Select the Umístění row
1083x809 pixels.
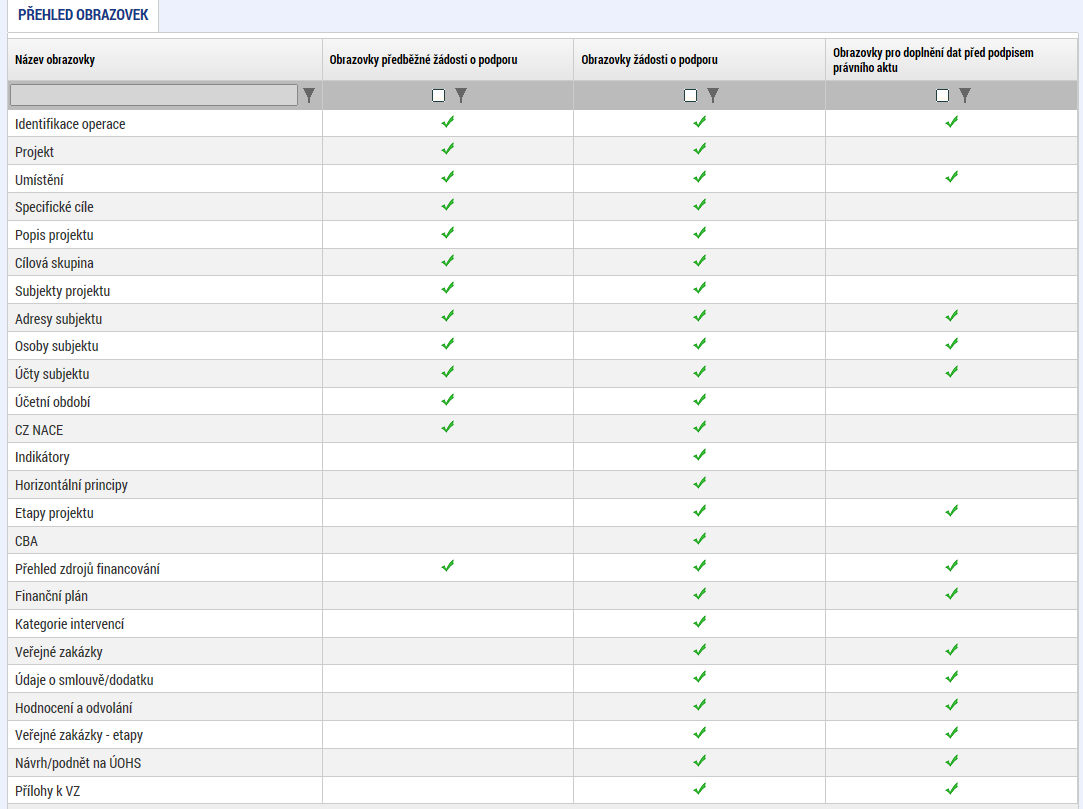click(543, 178)
